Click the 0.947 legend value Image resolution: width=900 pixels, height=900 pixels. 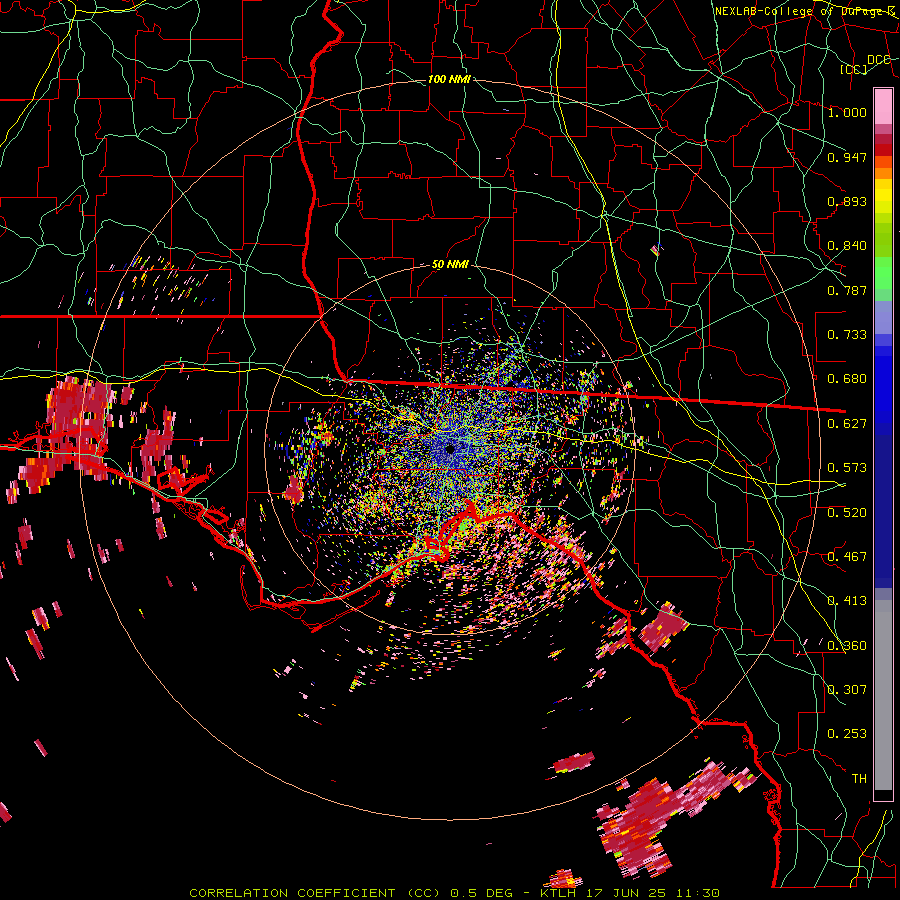click(847, 157)
